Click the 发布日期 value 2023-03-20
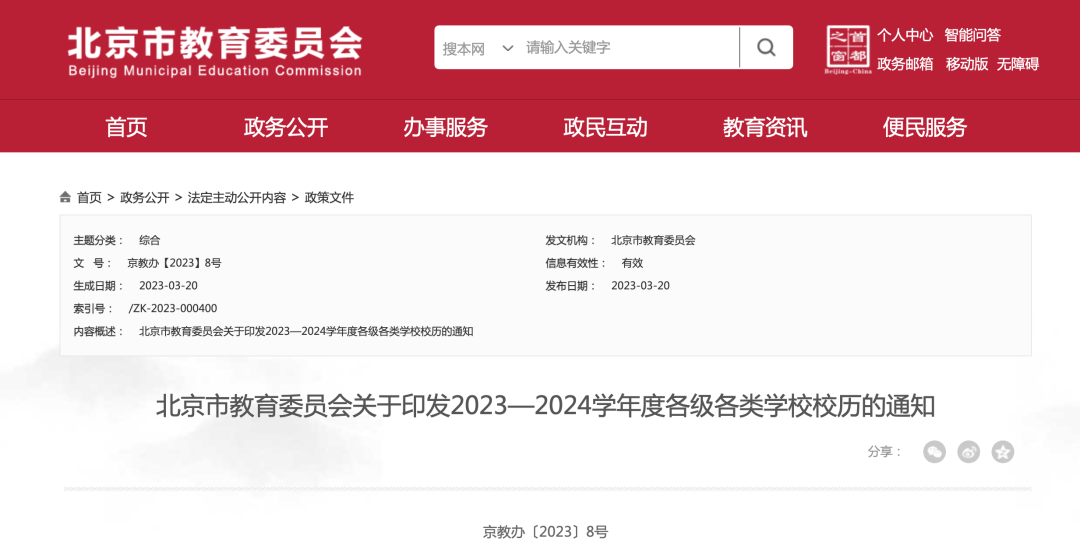Image resolution: width=1080 pixels, height=549 pixels. pyautogui.click(x=640, y=286)
